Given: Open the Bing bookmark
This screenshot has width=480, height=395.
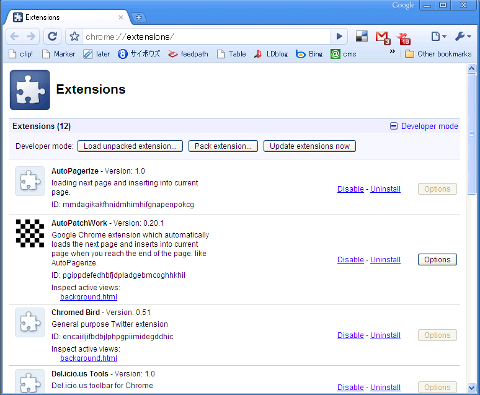Looking at the screenshot, I should (309, 54).
